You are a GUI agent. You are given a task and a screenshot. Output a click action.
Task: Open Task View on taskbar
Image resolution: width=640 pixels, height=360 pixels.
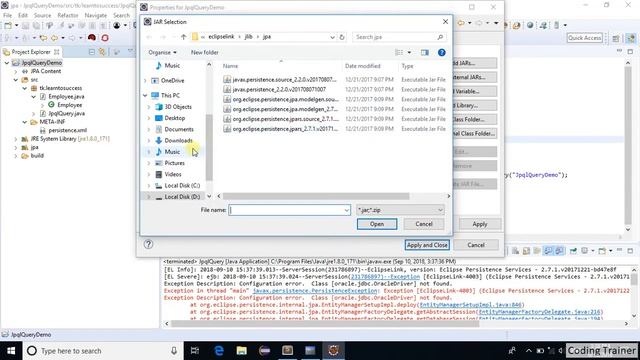pos(195,351)
